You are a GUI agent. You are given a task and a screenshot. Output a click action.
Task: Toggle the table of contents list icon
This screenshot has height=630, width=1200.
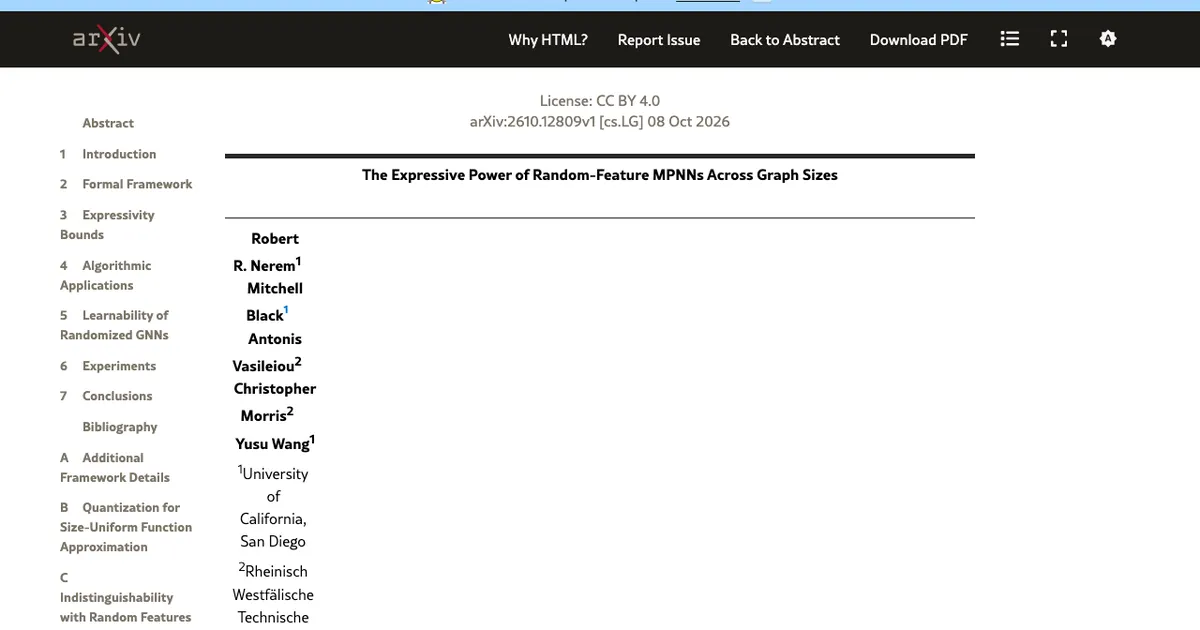1010,39
